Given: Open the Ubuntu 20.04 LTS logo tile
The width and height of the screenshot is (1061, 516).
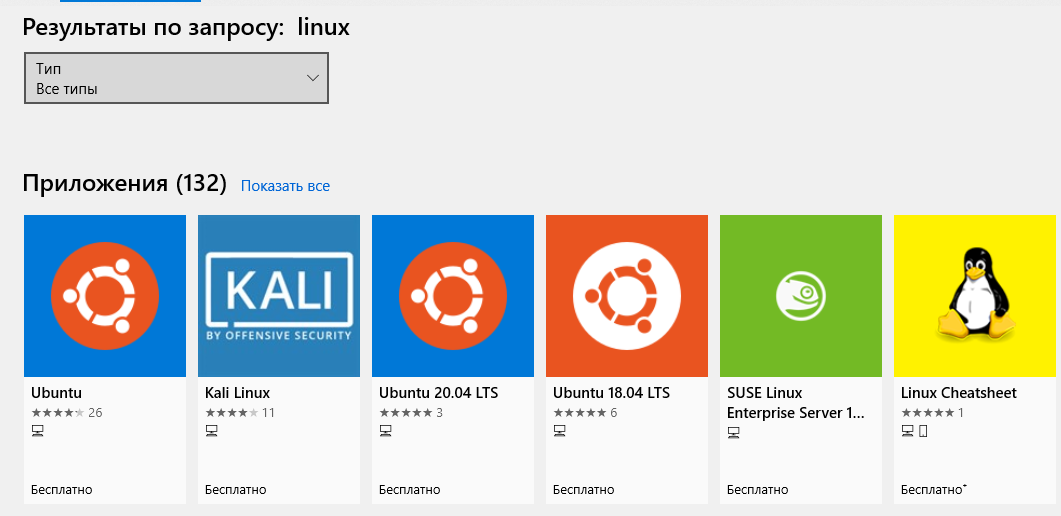Looking at the screenshot, I should 453,296.
